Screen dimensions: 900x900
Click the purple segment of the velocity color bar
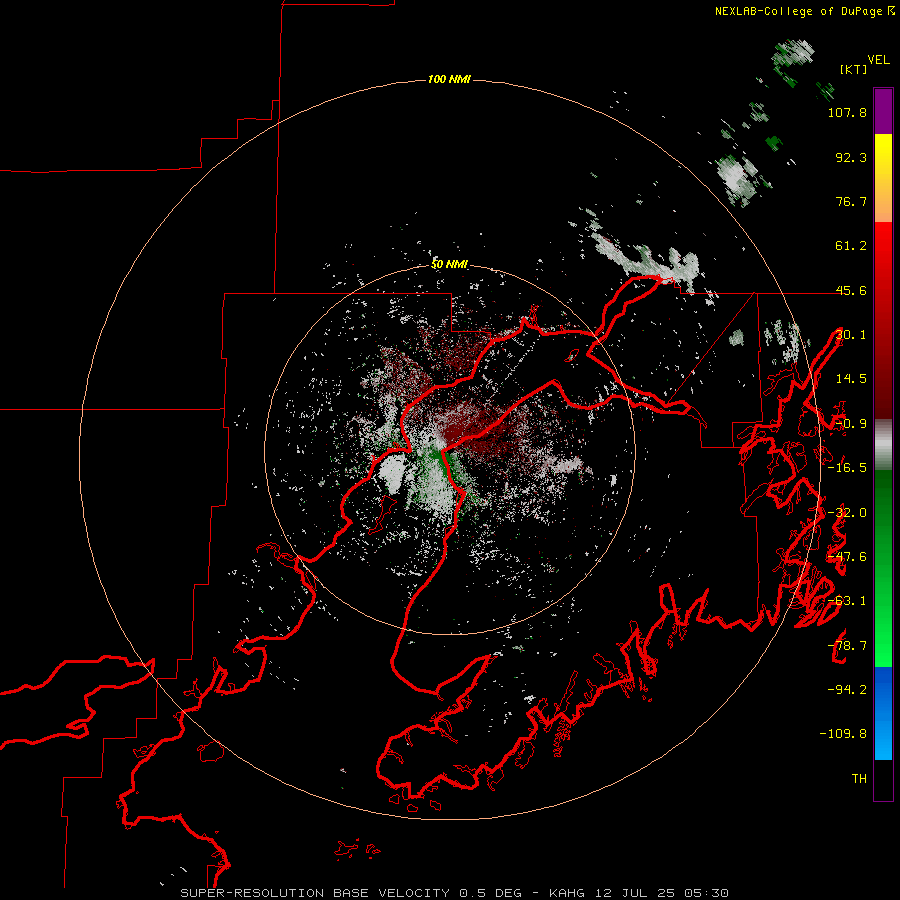pyautogui.click(x=883, y=111)
